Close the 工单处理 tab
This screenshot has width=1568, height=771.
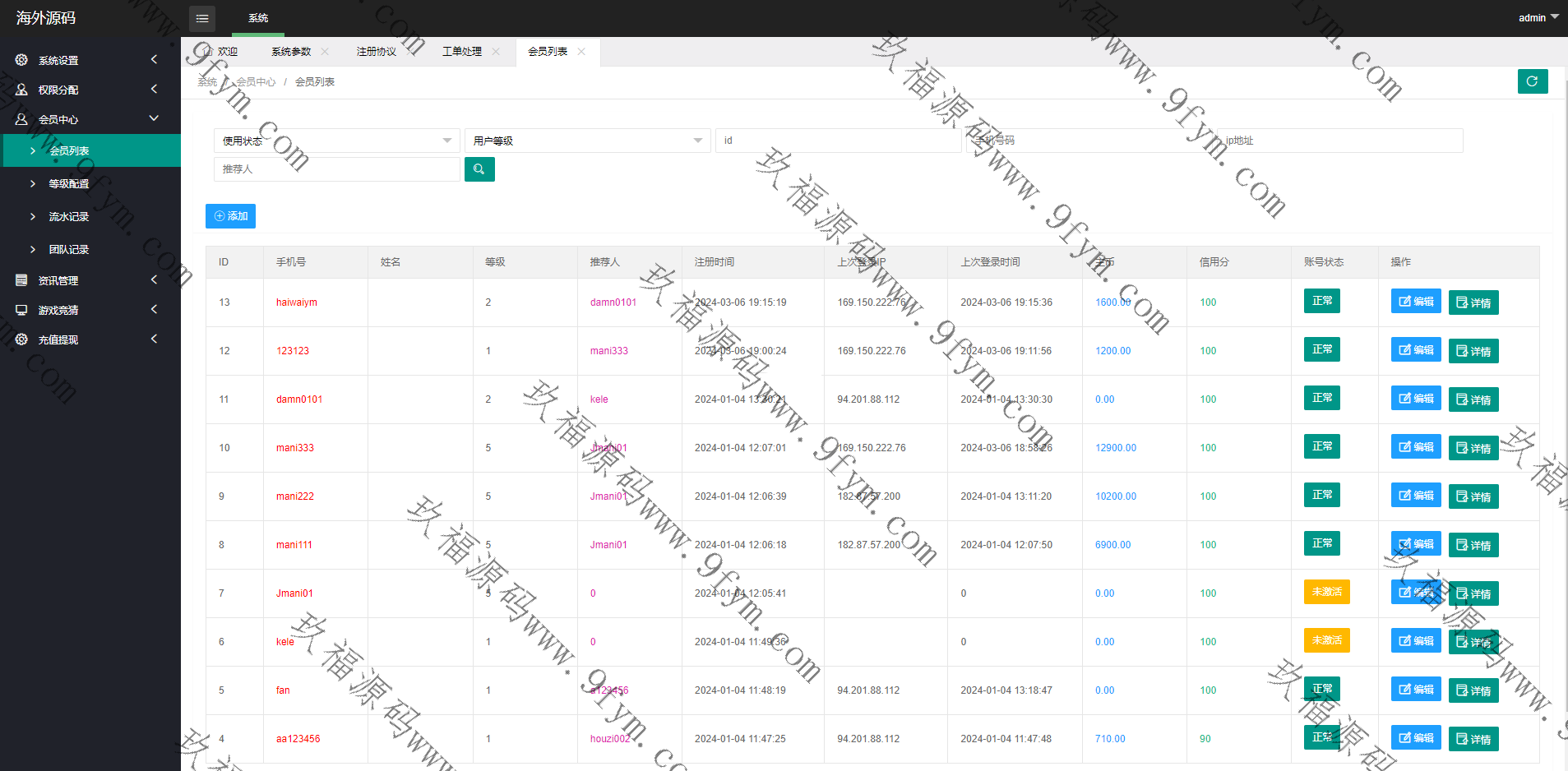click(x=496, y=52)
